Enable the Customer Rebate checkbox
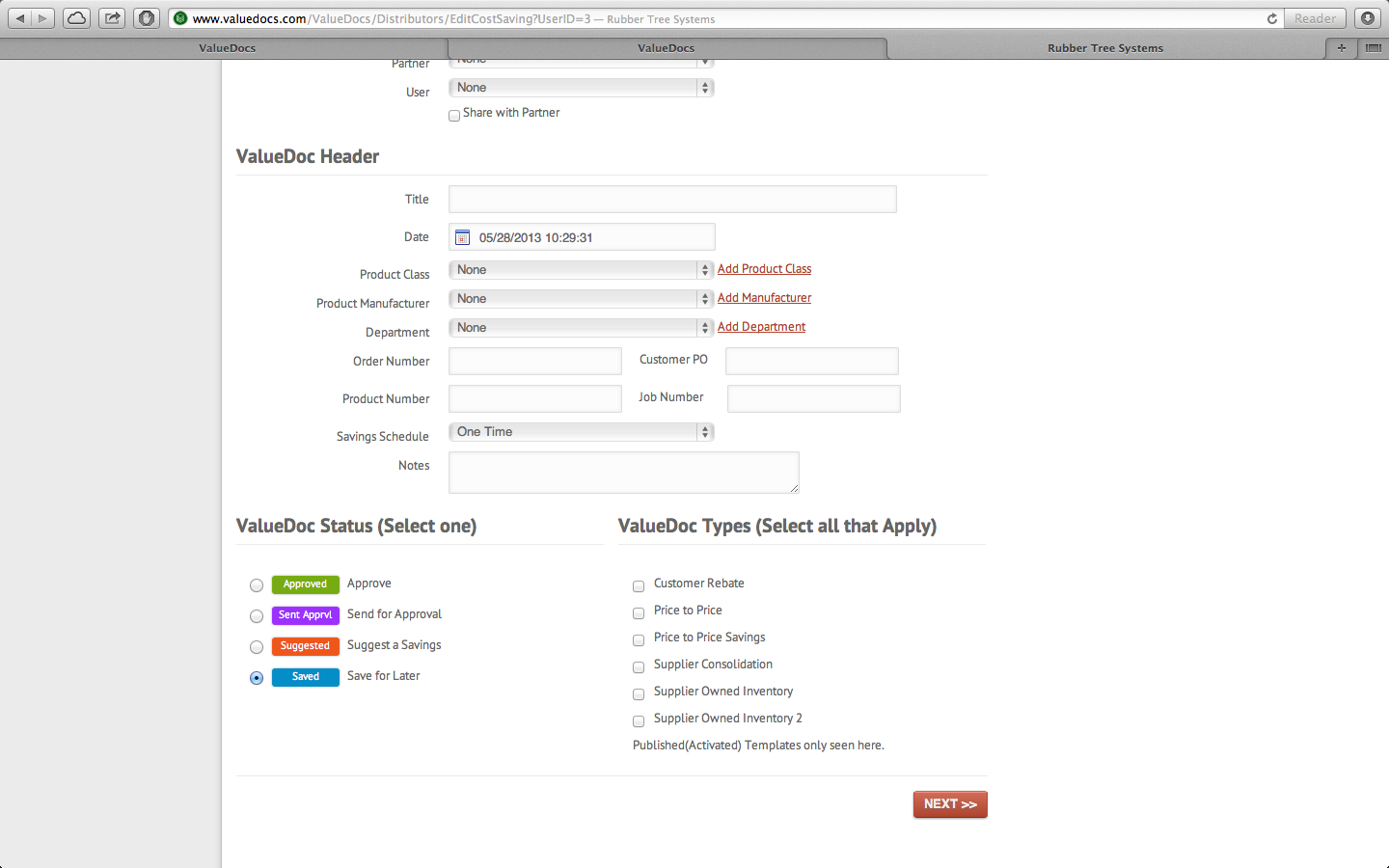The image size is (1389, 868). (639, 586)
